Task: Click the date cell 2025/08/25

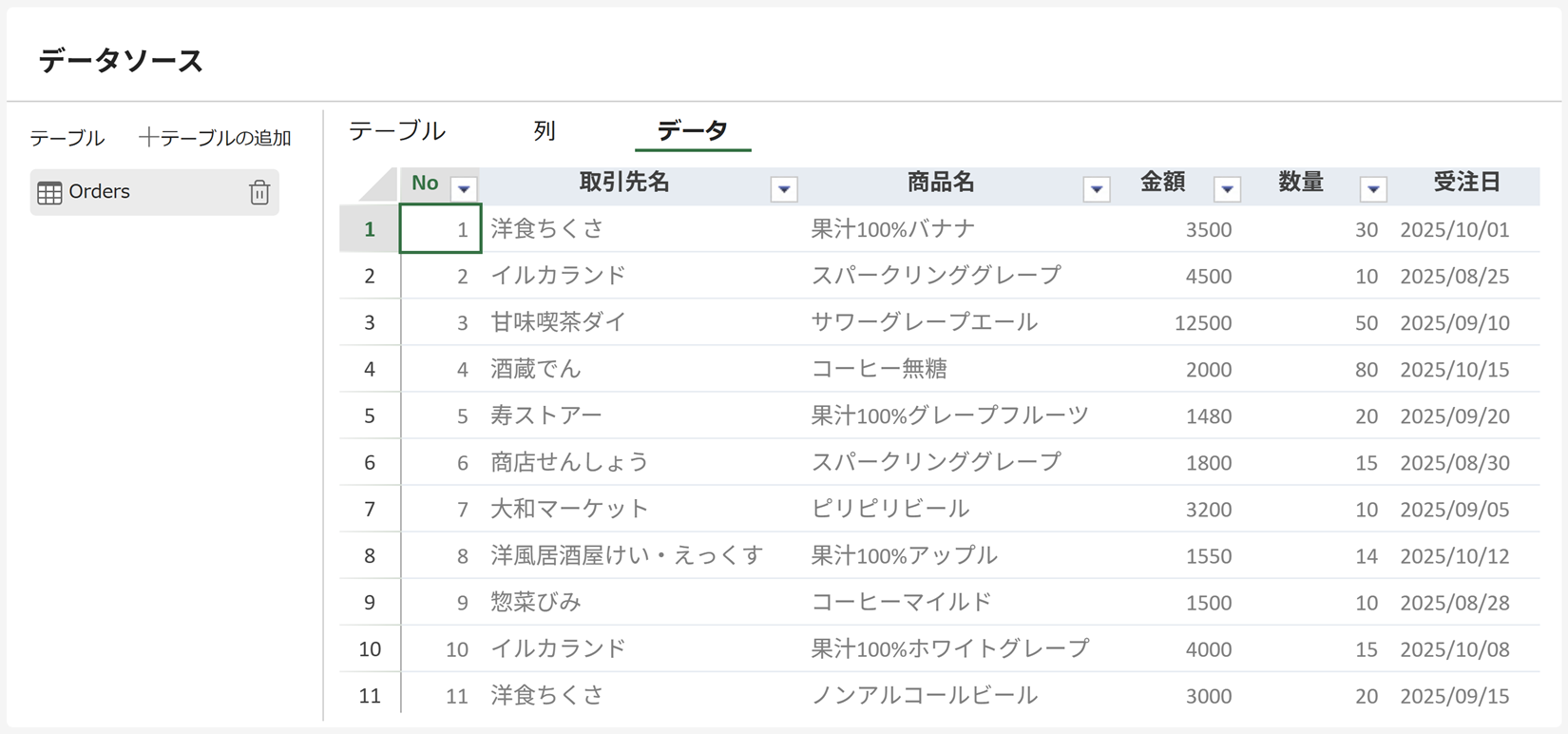Action: [1455, 277]
